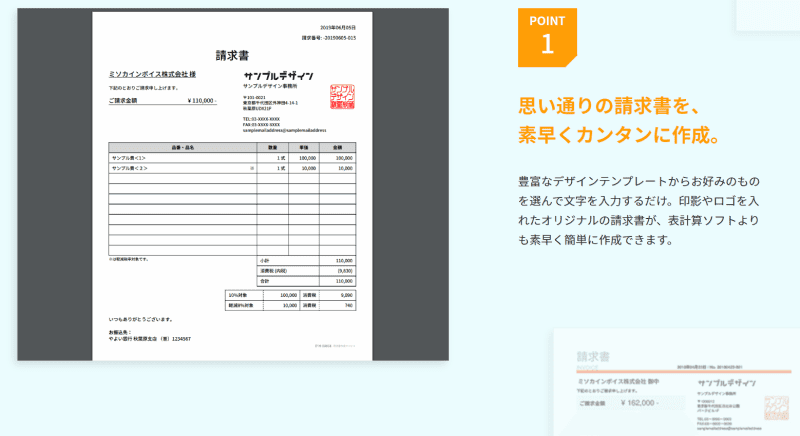Image resolution: width=800 pixels, height=436 pixels.
Task: Click the date 2019年06月05日
Action: coord(338,28)
